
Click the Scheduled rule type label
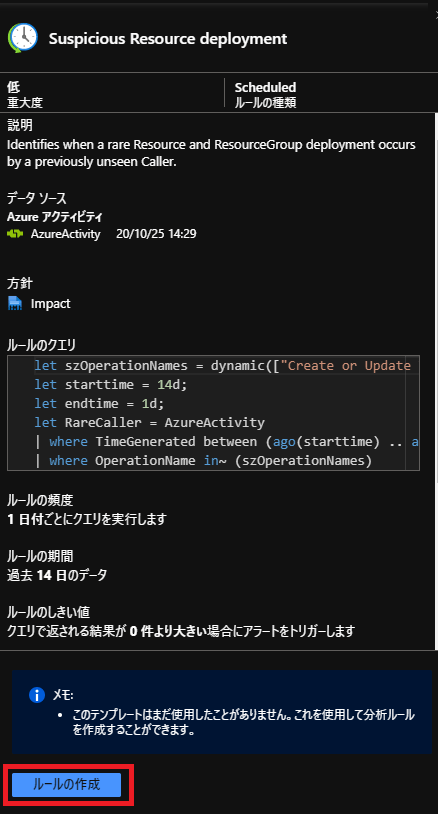pos(265,87)
